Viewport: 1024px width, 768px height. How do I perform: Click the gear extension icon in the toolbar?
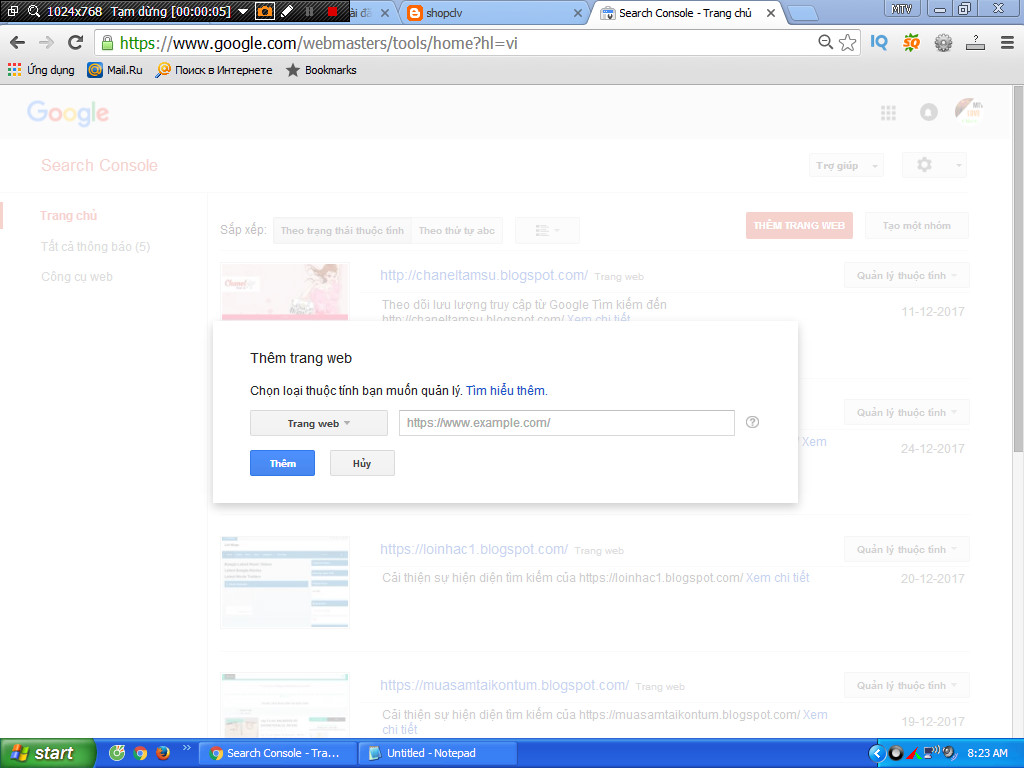(943, 43)
